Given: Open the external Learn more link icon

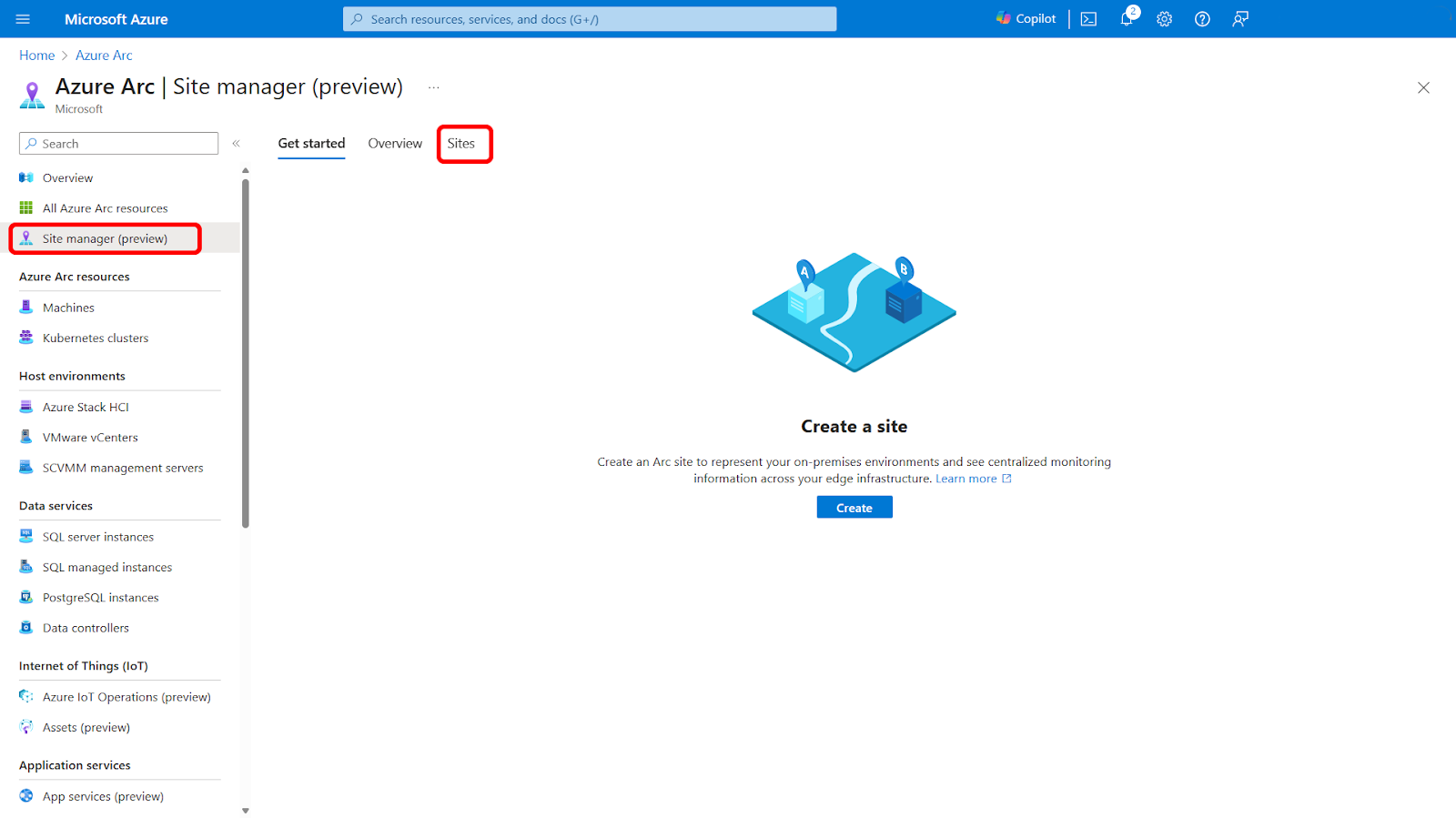Looking at the screenshot, I should coord(1006,479).
